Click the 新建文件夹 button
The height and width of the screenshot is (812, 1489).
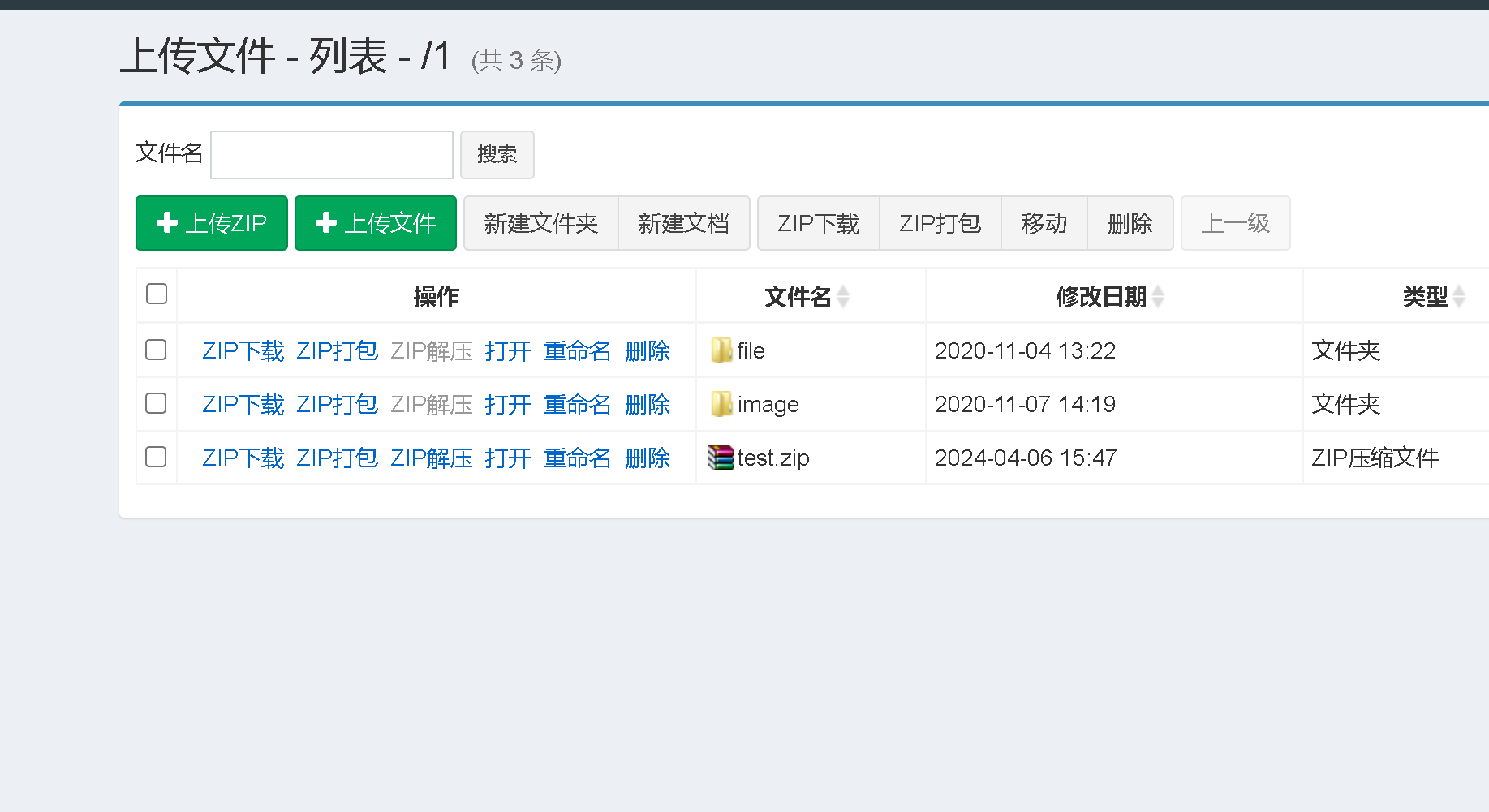(541, 223)
